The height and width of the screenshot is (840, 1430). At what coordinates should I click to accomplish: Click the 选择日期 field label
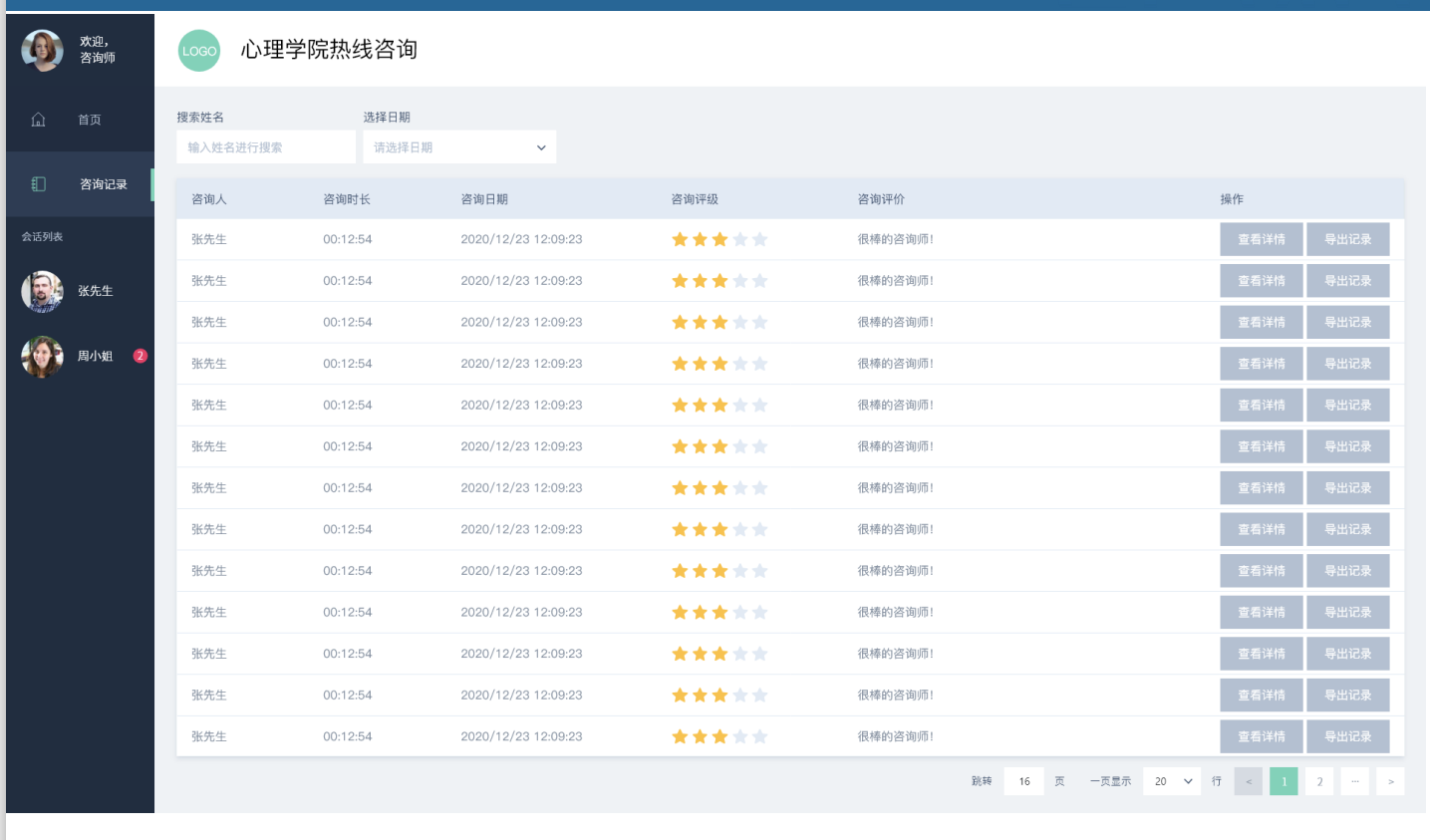tap(387, 118)
